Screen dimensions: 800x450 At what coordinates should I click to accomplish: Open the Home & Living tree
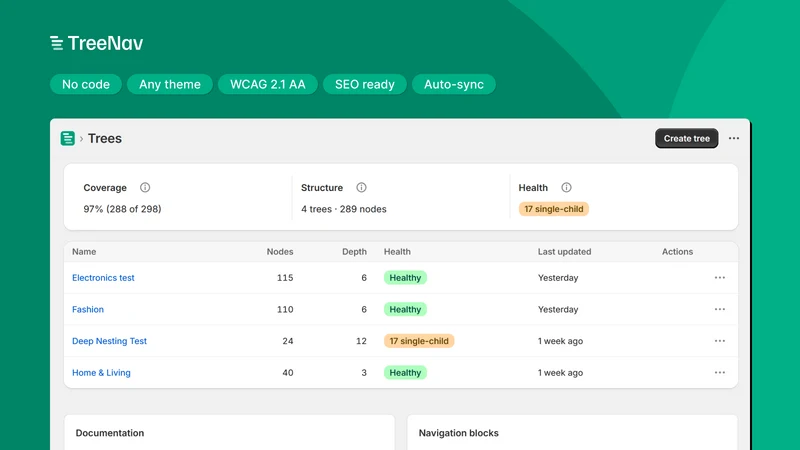pyautogui.click(x=101, y=372)
